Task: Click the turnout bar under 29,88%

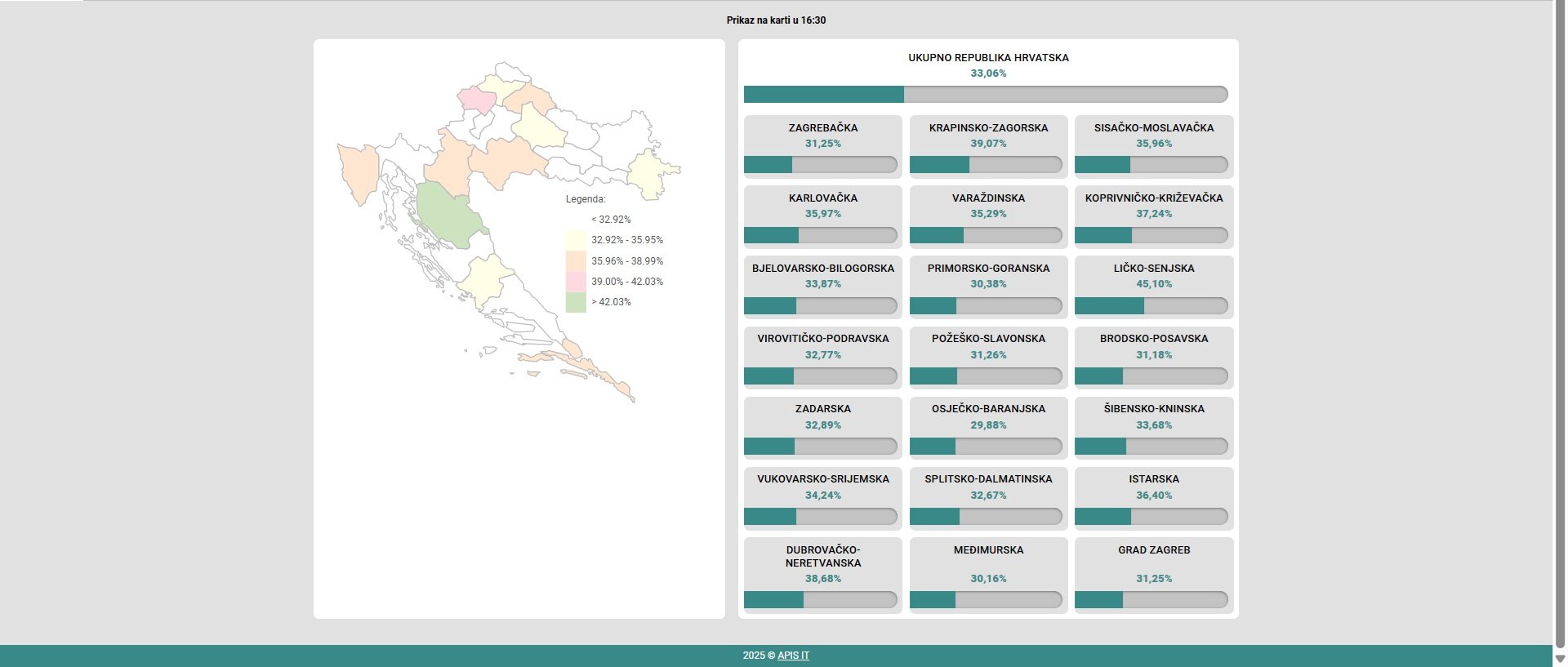Action: point(986,447)
